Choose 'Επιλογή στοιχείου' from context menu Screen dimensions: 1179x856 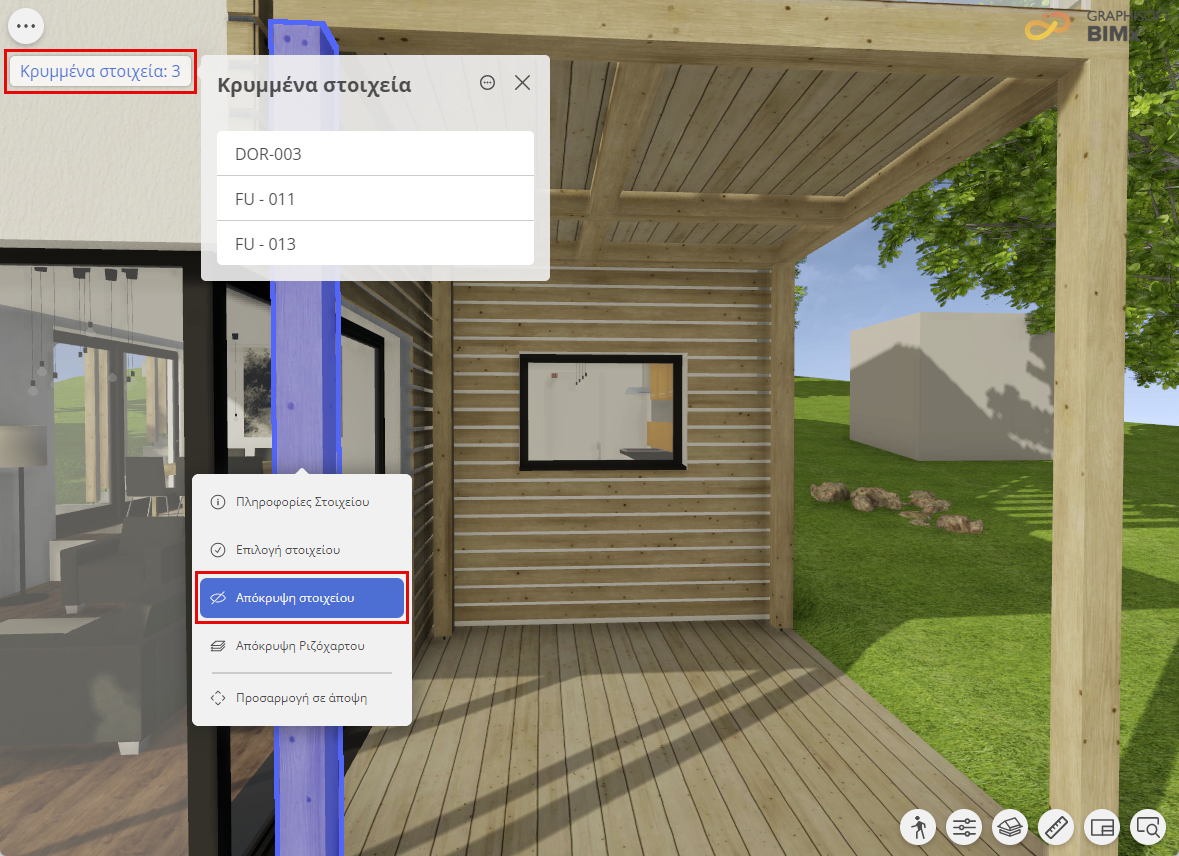click(302, 550)
